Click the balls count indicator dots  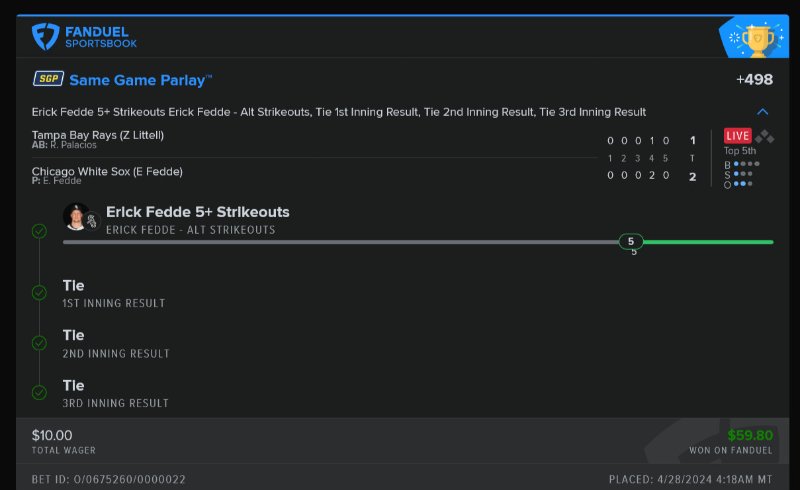tap(746, 164)
